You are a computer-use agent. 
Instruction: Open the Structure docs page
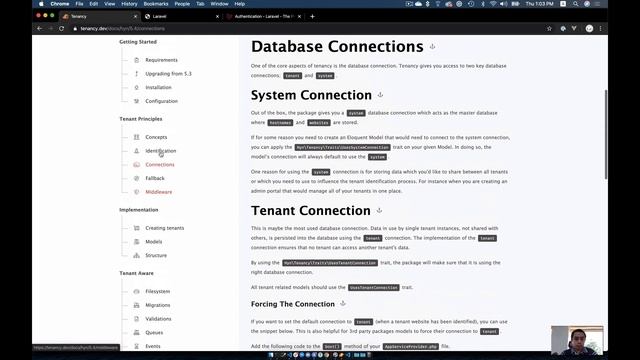click(x=156, y=256)
